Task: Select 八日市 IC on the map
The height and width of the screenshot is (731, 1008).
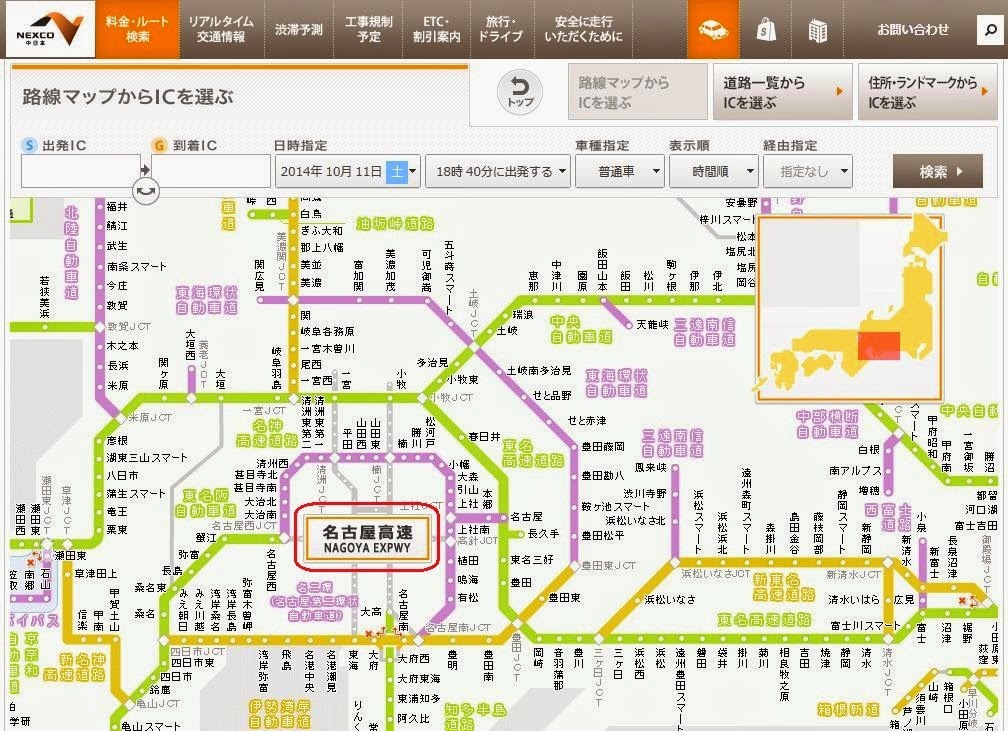Action: [x=122, y=476]
